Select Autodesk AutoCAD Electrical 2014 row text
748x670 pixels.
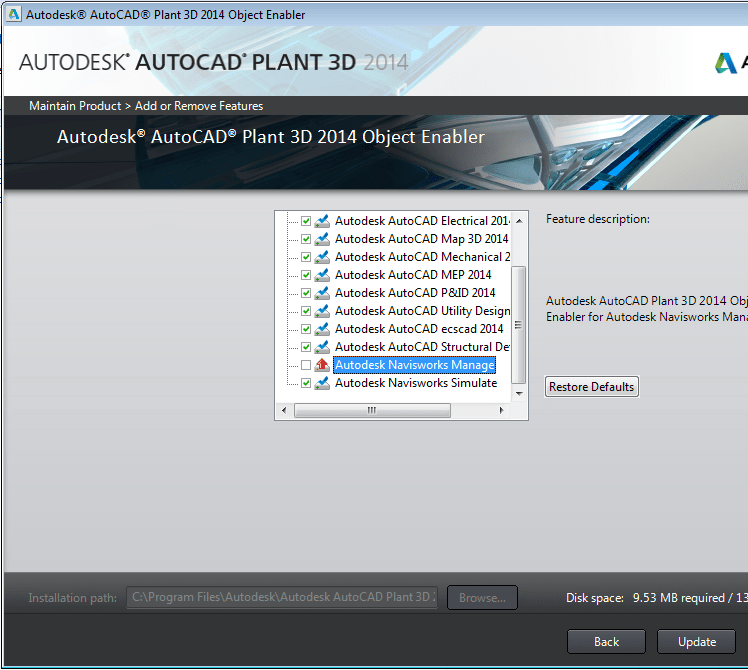(x=422, y=221)
